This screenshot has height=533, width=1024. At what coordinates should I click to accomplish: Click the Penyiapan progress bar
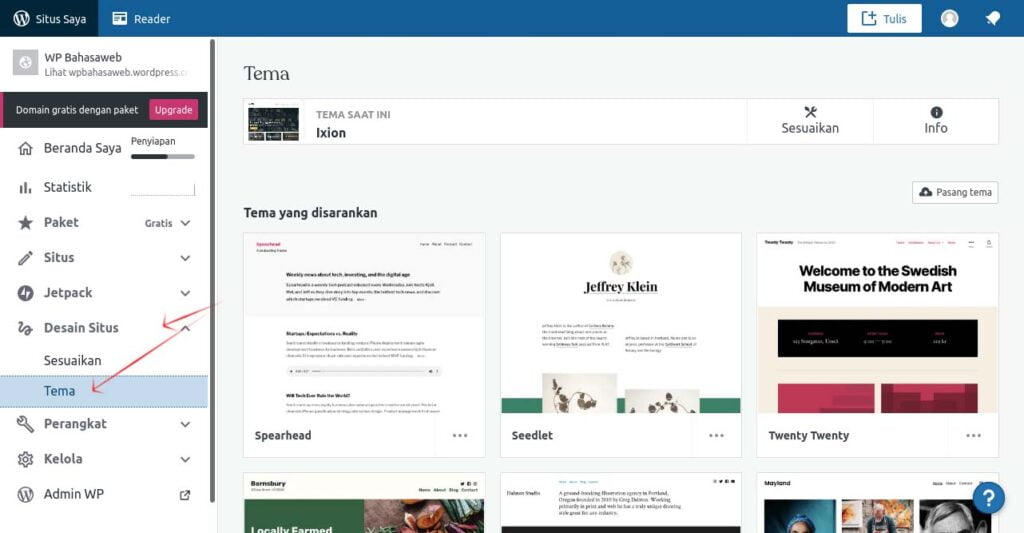pyautogui.click(x=163, y=156)
